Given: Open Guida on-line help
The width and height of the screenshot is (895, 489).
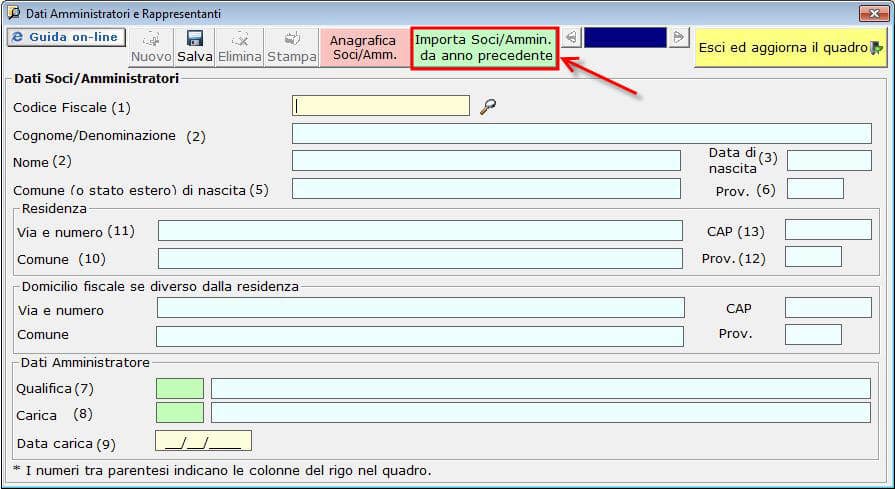Looking at the screenshot, I should pyautogui.click(x=65, y=37).
